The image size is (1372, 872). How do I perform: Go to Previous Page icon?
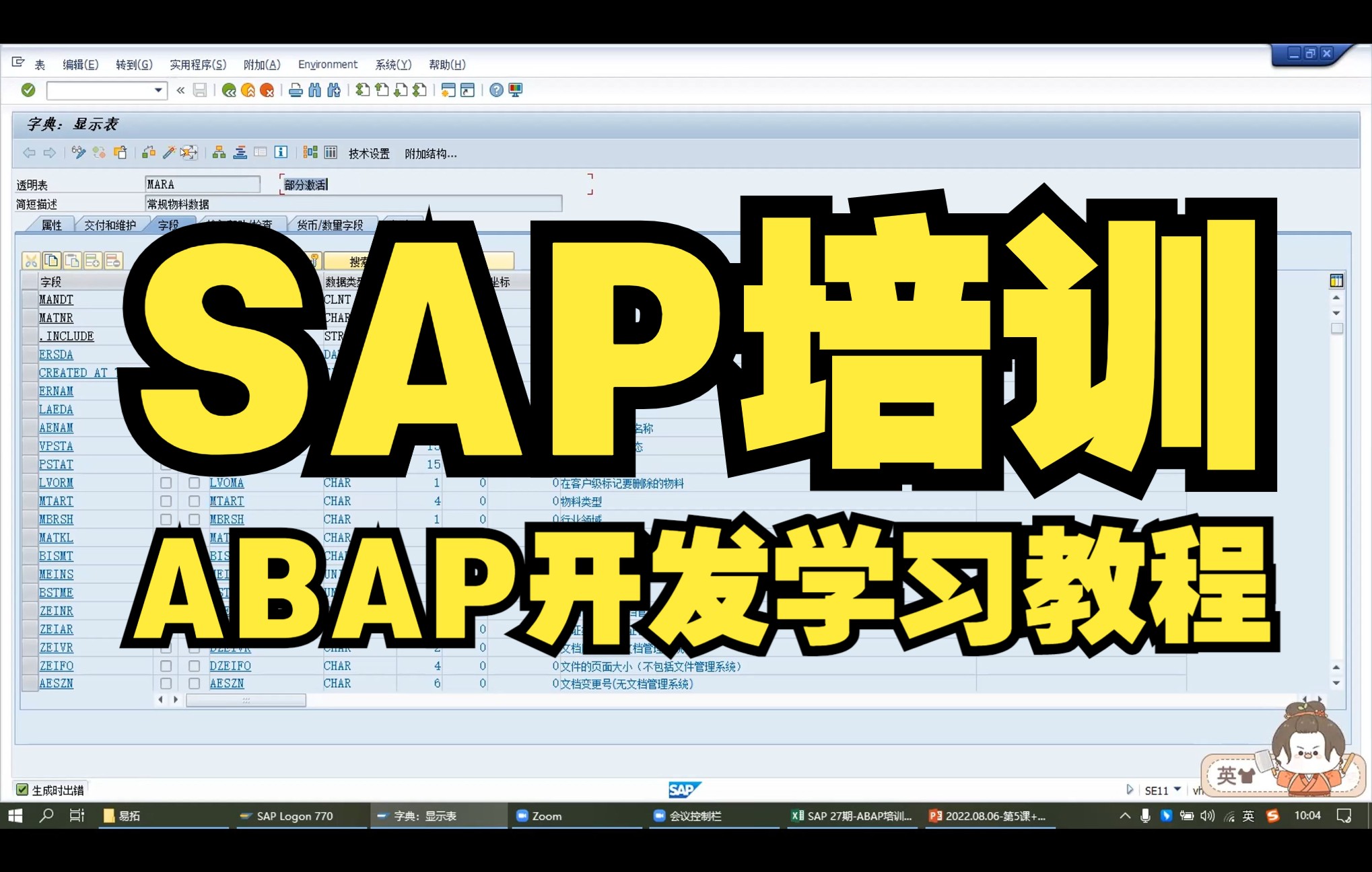click(x=382, y=90)
